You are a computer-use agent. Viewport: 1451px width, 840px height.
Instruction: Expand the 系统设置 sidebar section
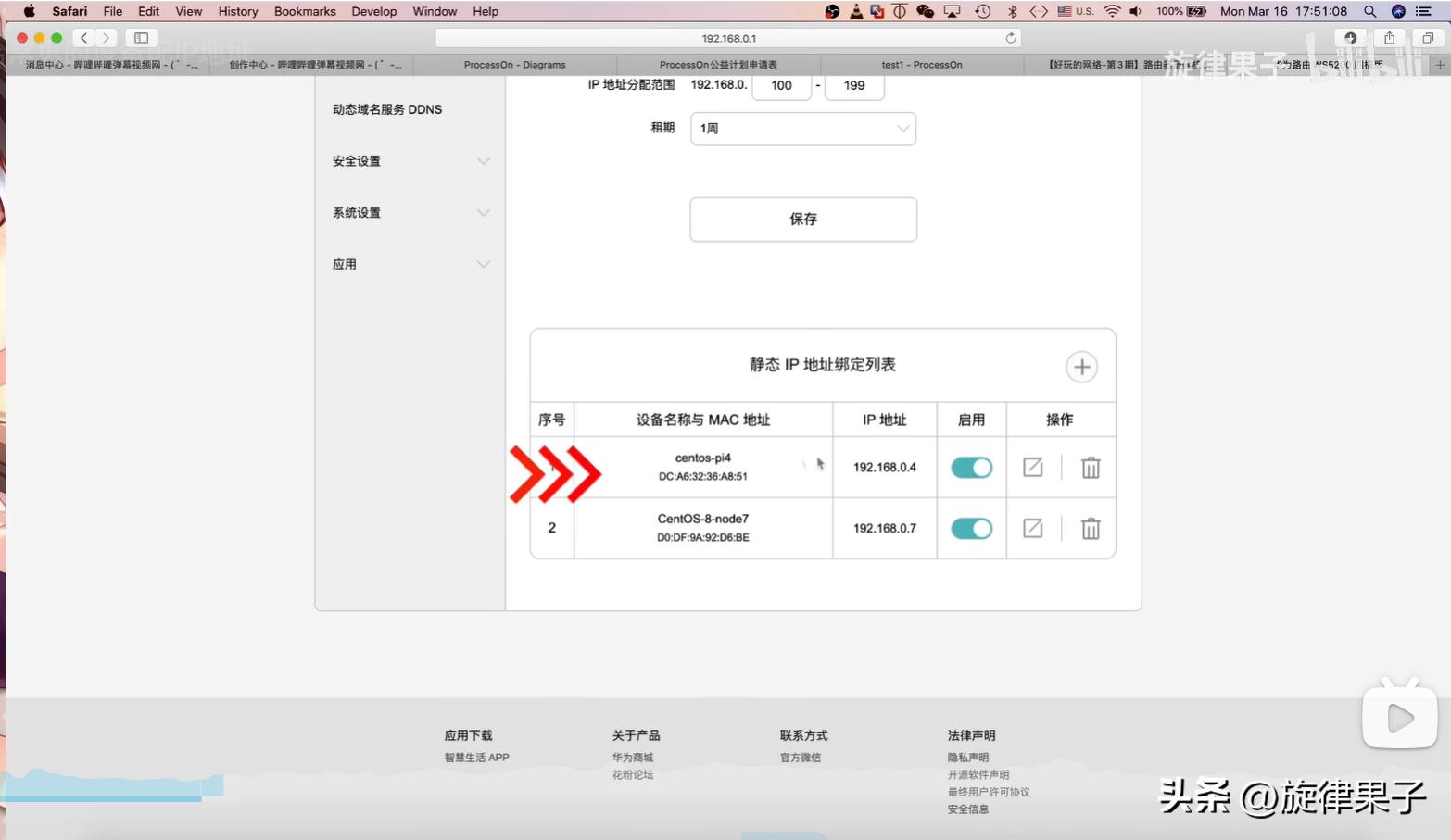tap(410, 213)
